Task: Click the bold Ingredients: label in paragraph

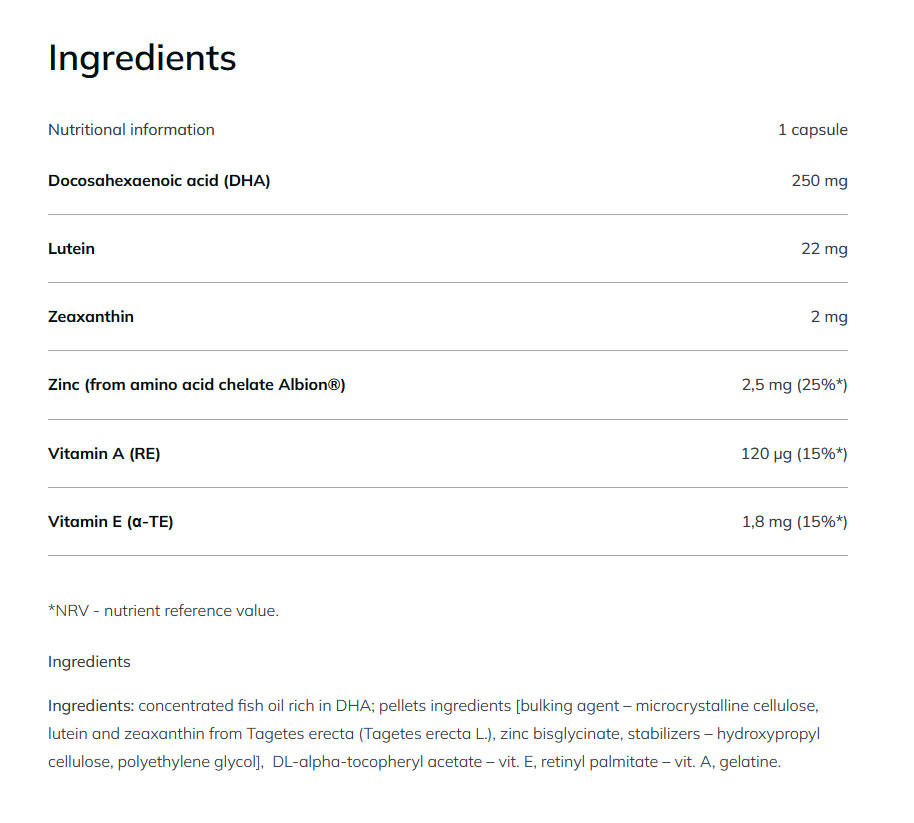Action: coord(91,706)
